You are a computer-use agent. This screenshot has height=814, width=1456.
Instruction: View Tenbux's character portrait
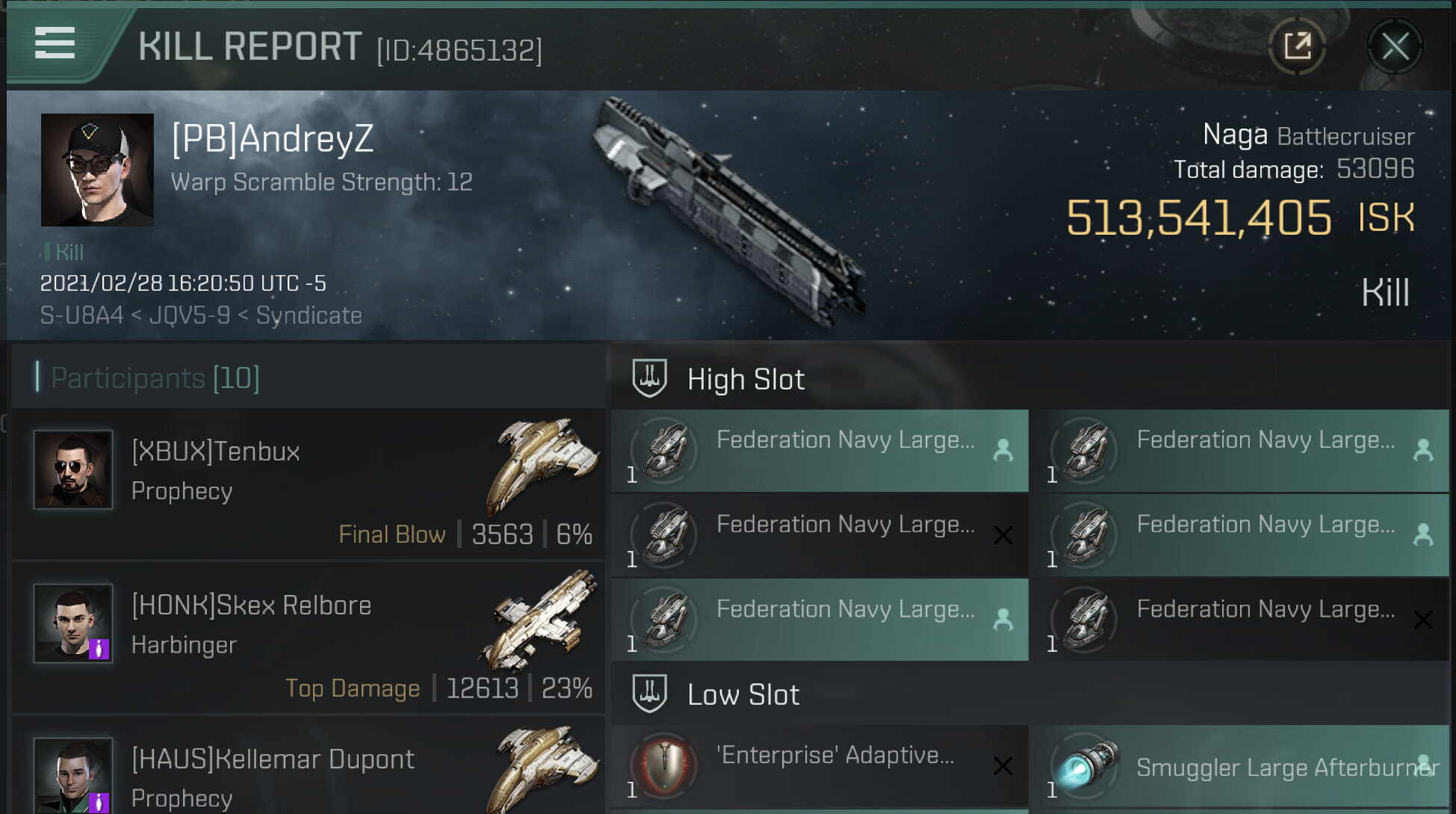(x=73, y=469)
